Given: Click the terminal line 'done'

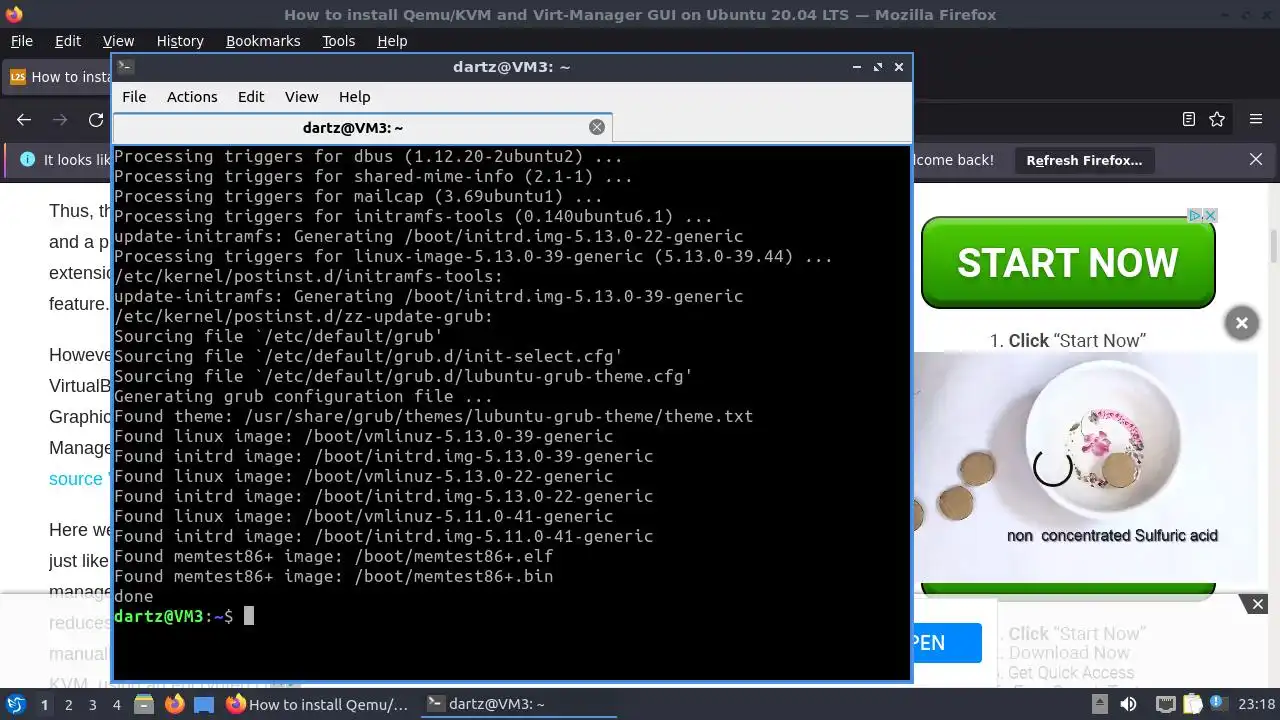Looking at the screenshot, I should [134, 596].
